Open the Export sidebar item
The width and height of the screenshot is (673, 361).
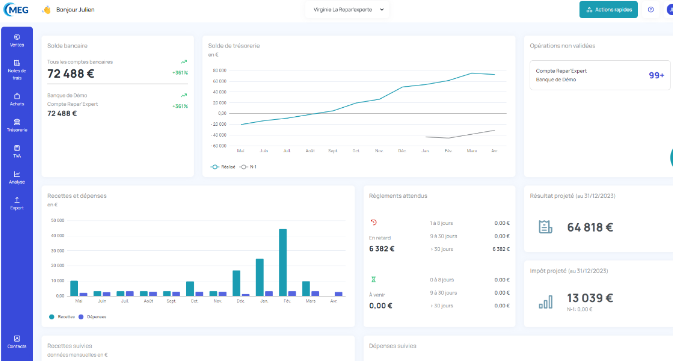tap(17, 203)
